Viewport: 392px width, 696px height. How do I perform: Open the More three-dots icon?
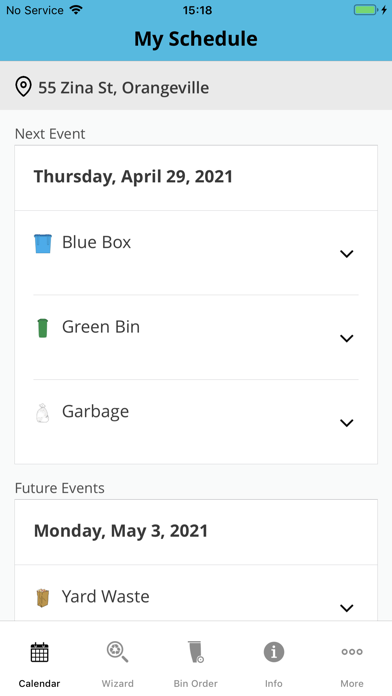(352, 652)
